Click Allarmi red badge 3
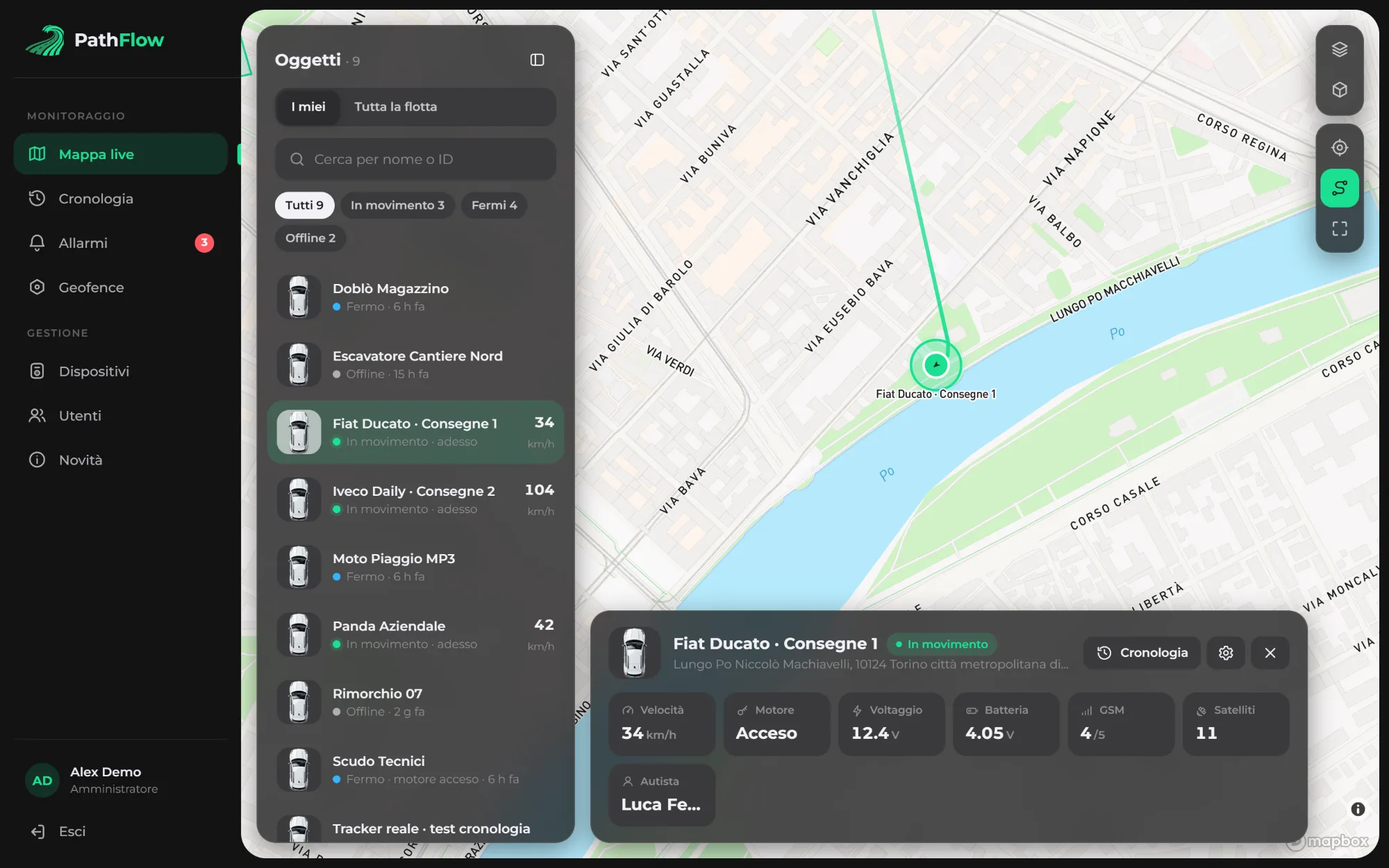 [204, 243]
